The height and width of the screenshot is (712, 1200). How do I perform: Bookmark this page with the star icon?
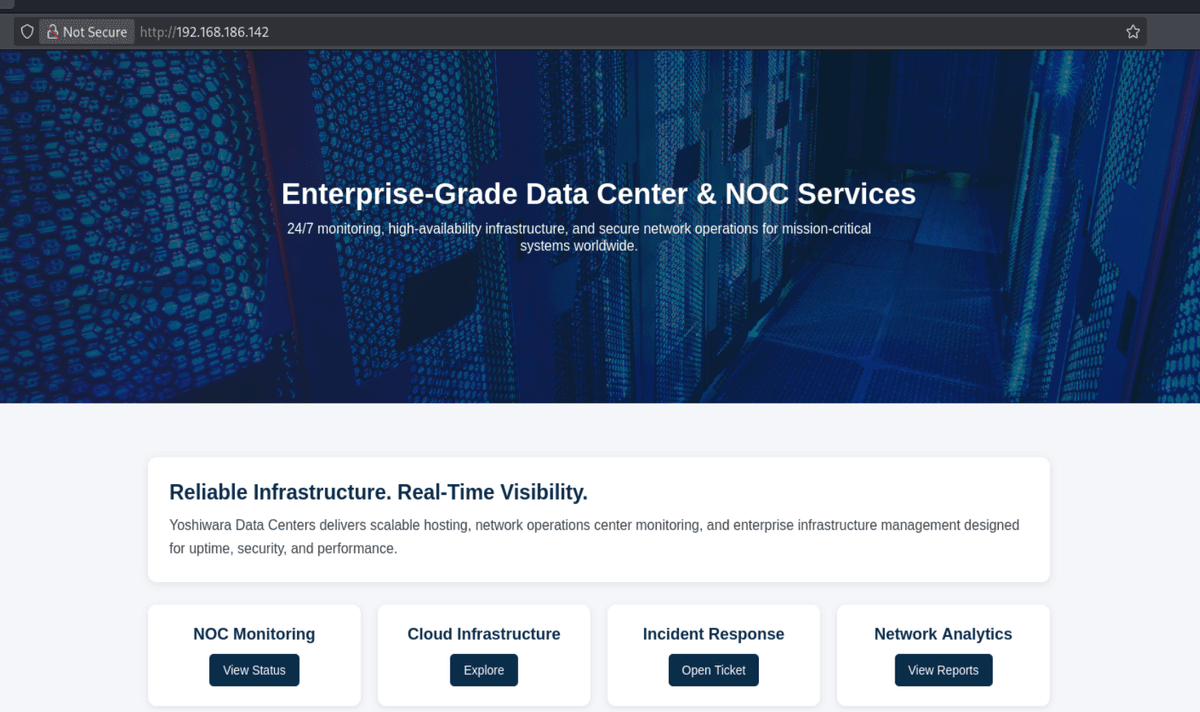tap(1133, 32)
